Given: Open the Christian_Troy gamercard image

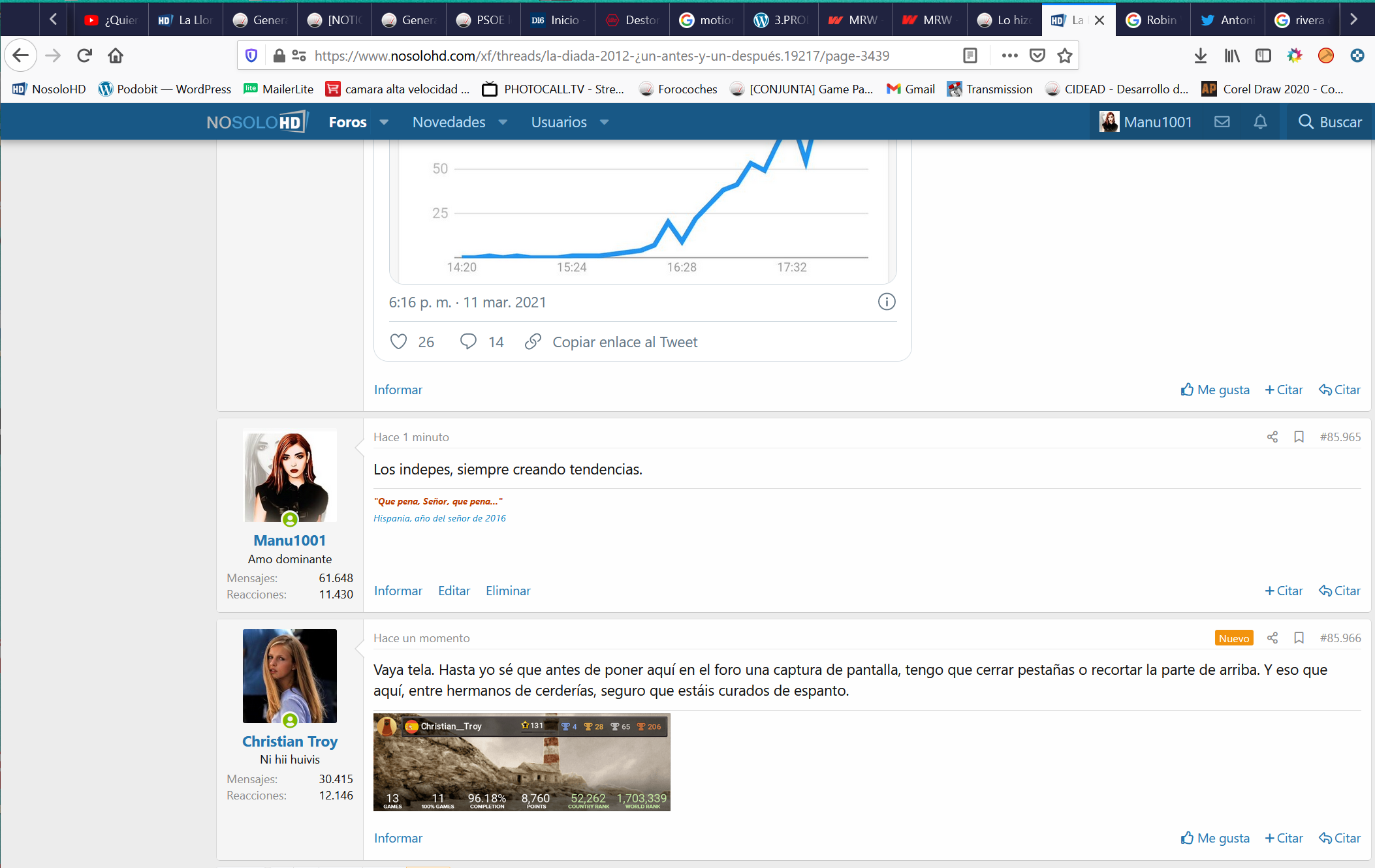Looking at the screenshot, I should [522, 762].
